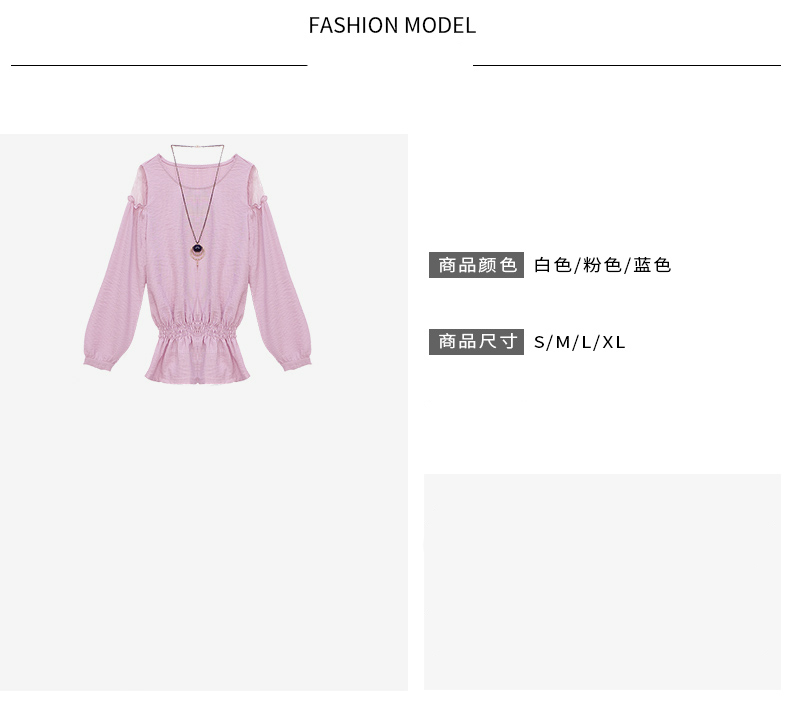The height and width of the screenshot is (726, 790).
Task: Click the FASHION MODEL heading
Action: pyautogui.click(x=392, y=25)
